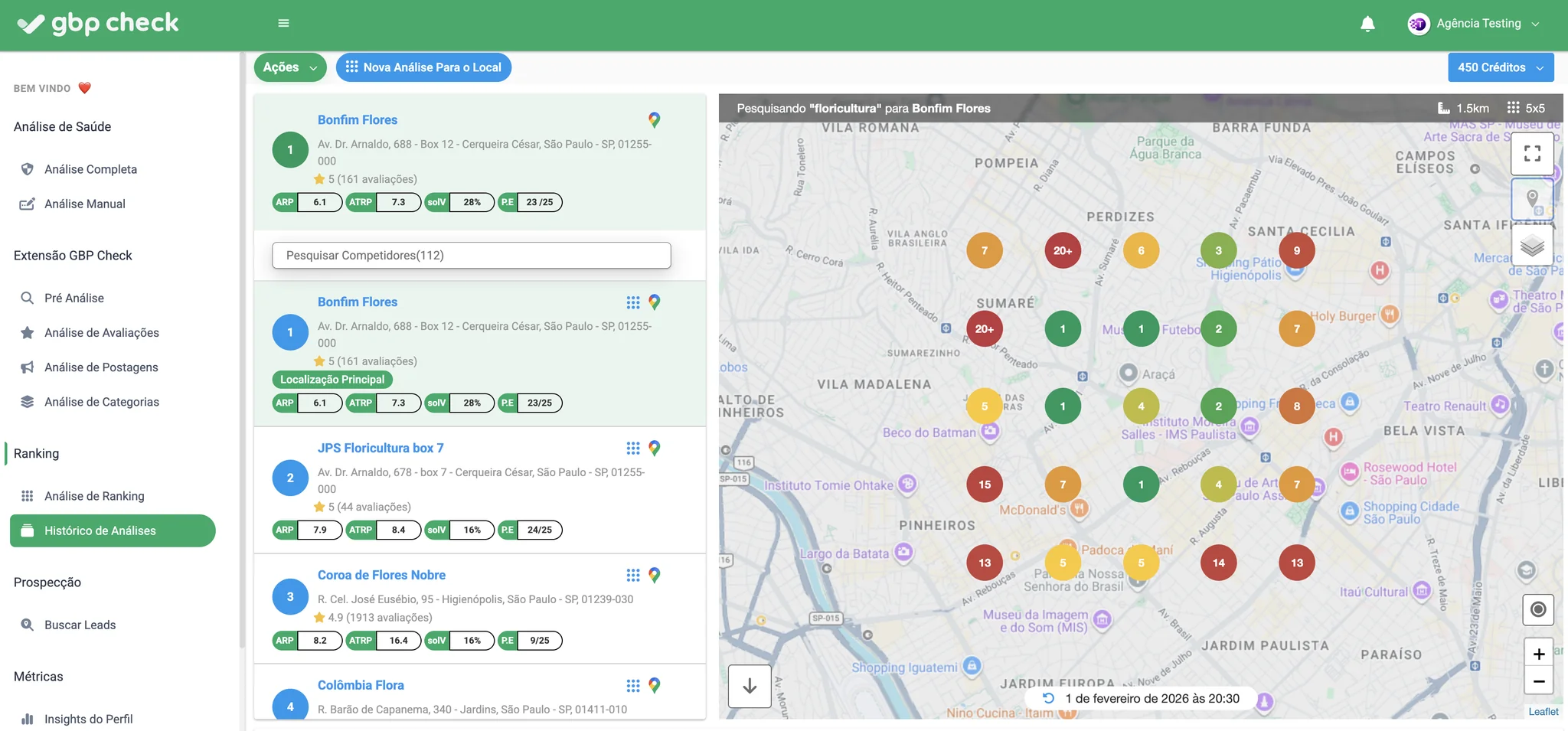Screen dimensions: 1568x731
Task: Open the notifications bell
Action: (x=1367, y=24)
